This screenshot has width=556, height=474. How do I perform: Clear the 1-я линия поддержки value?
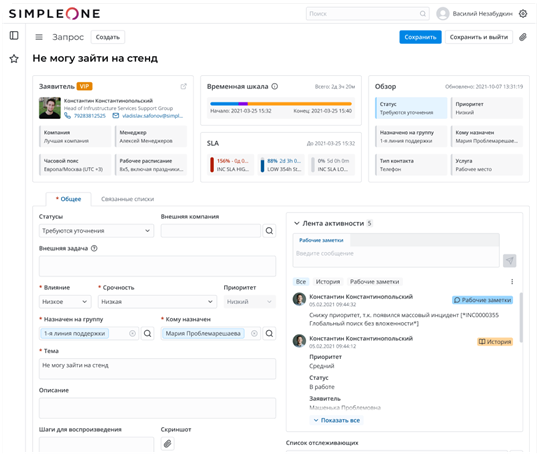tap(132, 333)
